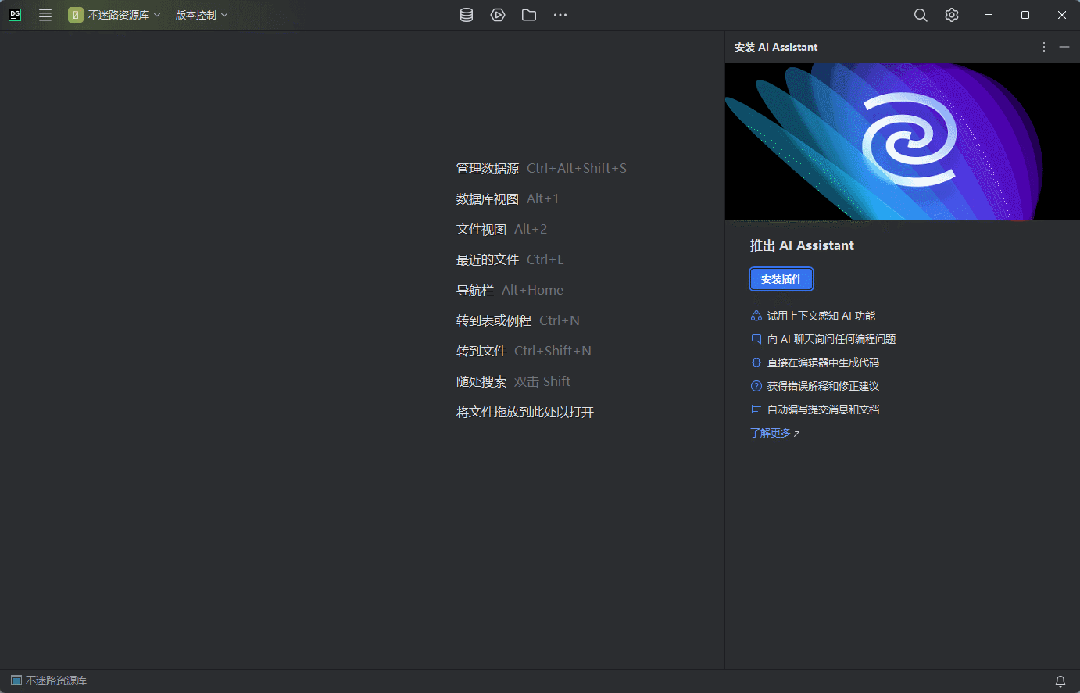Image resolution: width=1080 pixels, height=693 pixels.
Task: Click the 管理数据源 hint text
Action: 487,168
